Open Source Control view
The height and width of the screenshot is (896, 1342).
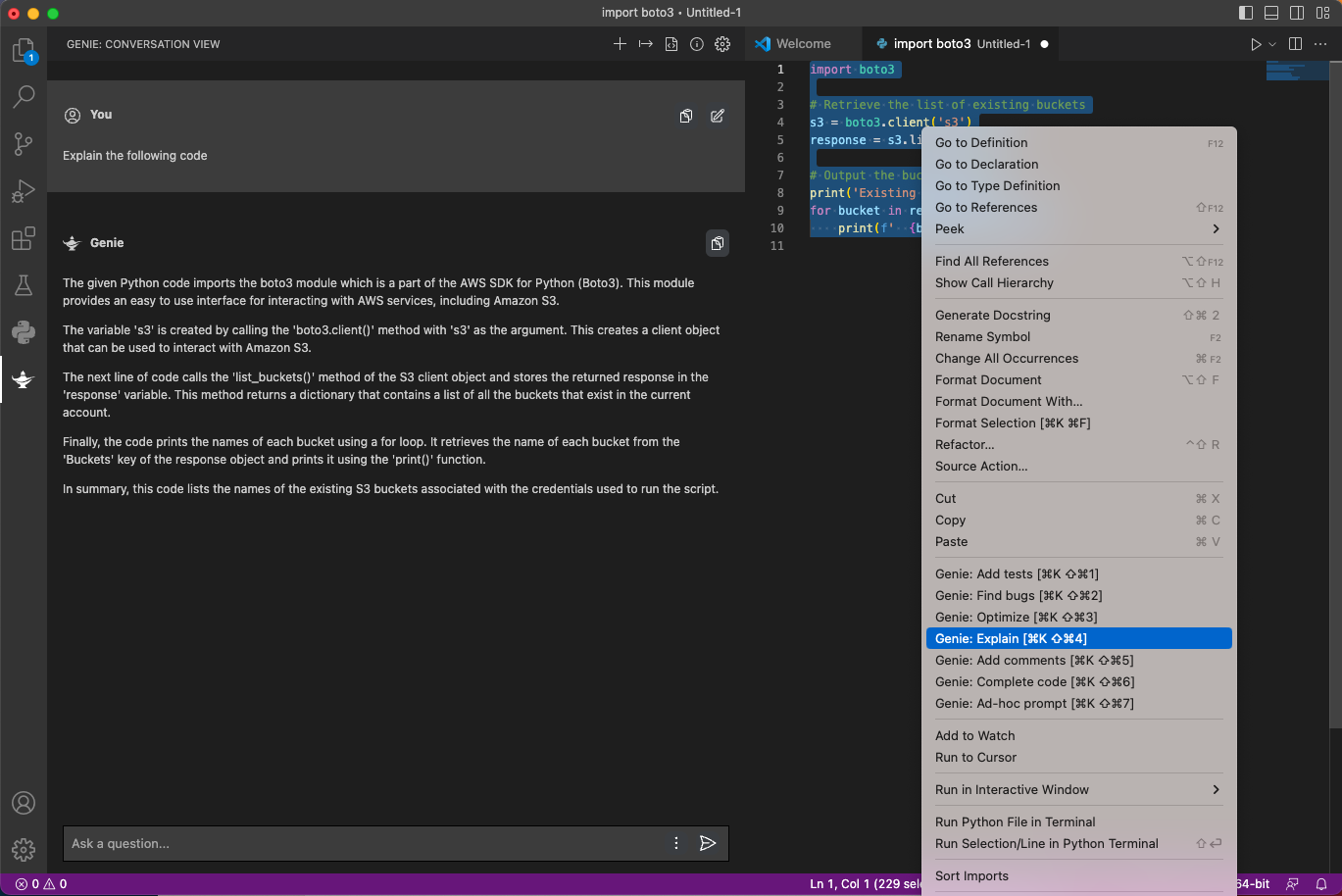24,143
